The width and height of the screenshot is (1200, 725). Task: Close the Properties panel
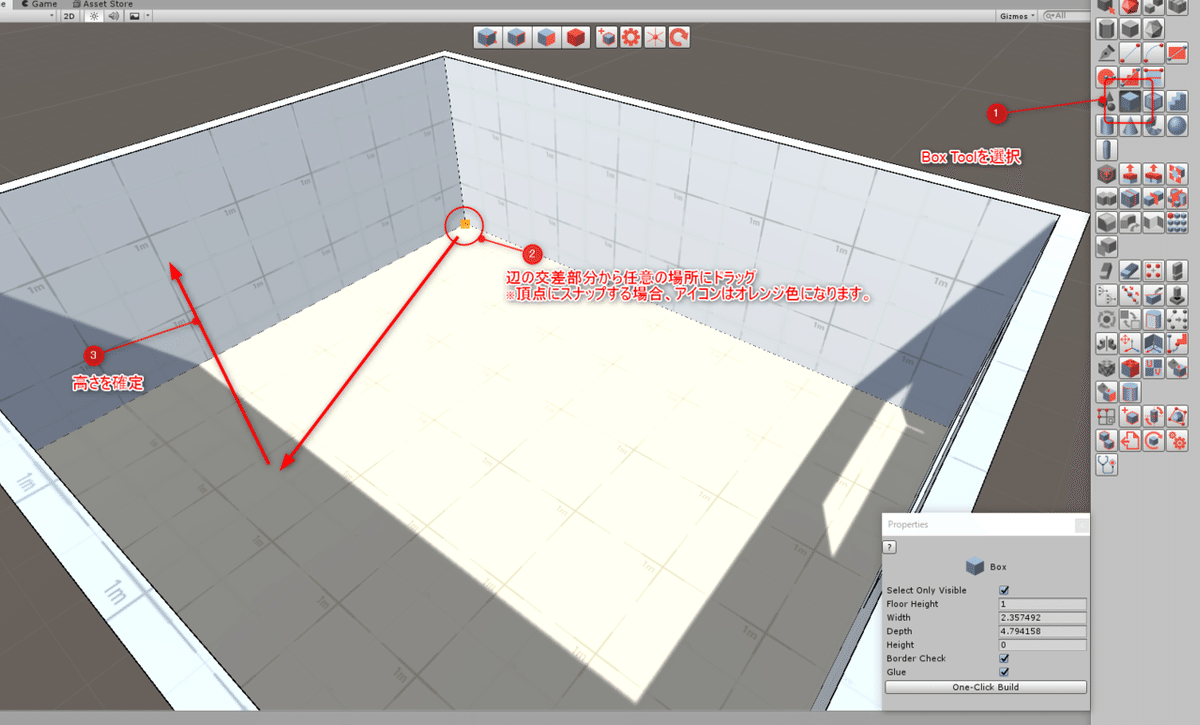coord(1081,524)
